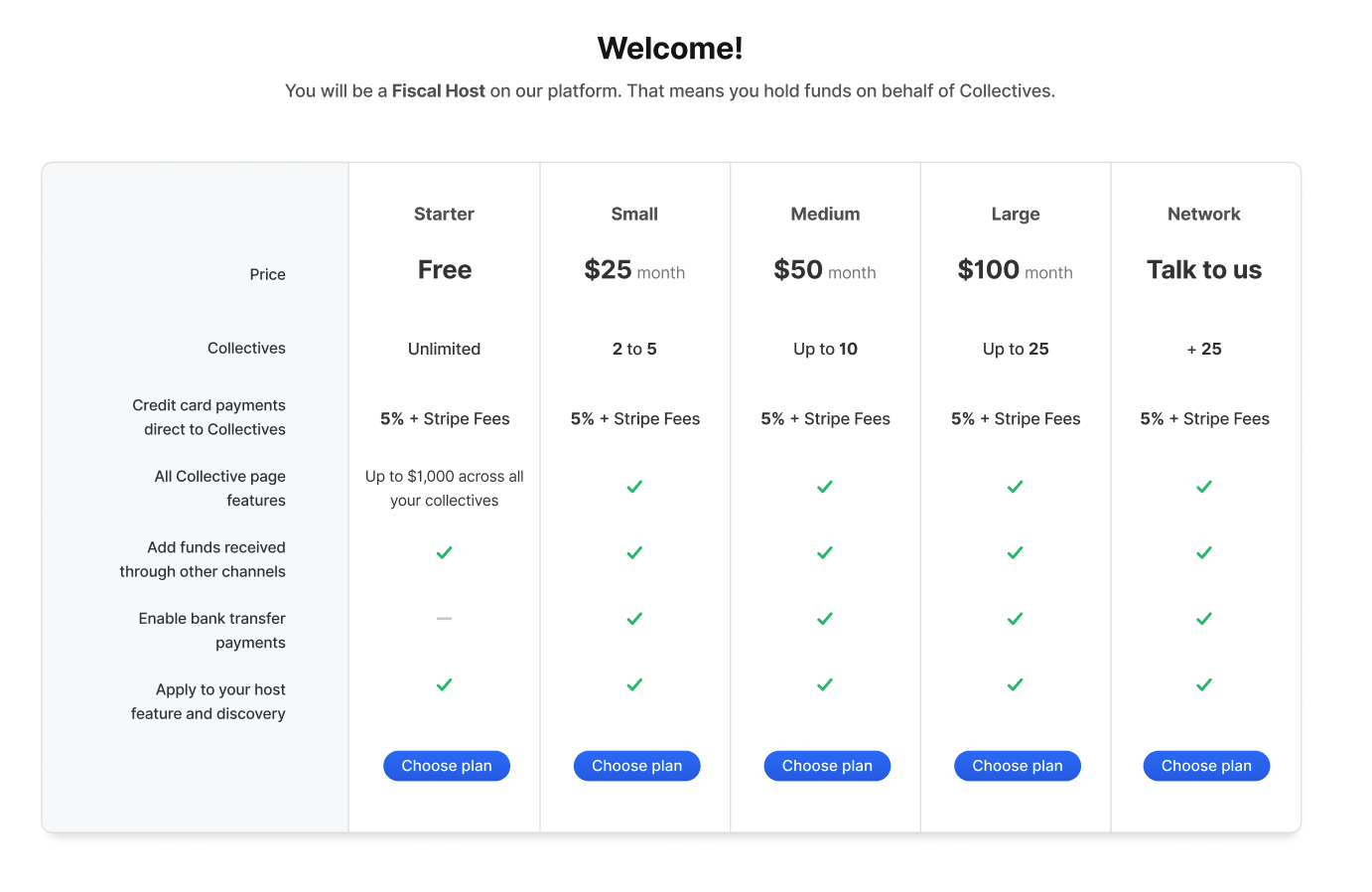
Task: Choose the Network plan
Action: 1206,766
